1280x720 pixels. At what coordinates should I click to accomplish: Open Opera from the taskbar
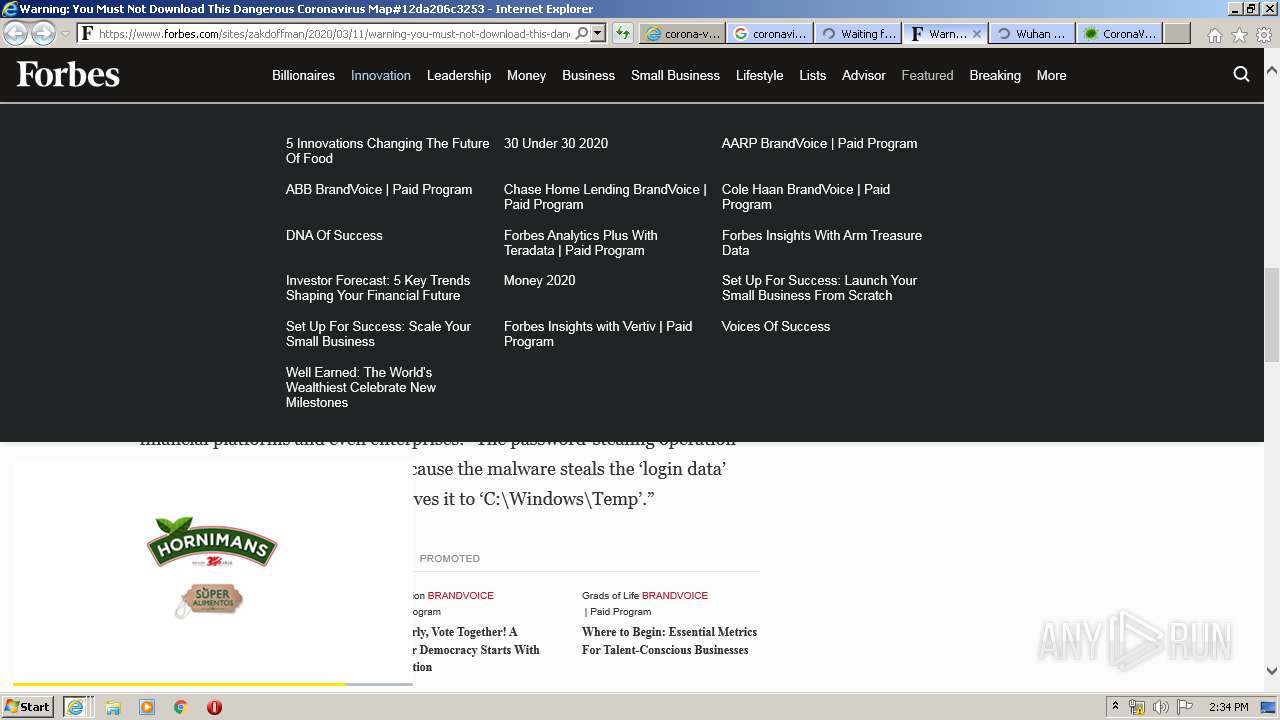[214, 707]
